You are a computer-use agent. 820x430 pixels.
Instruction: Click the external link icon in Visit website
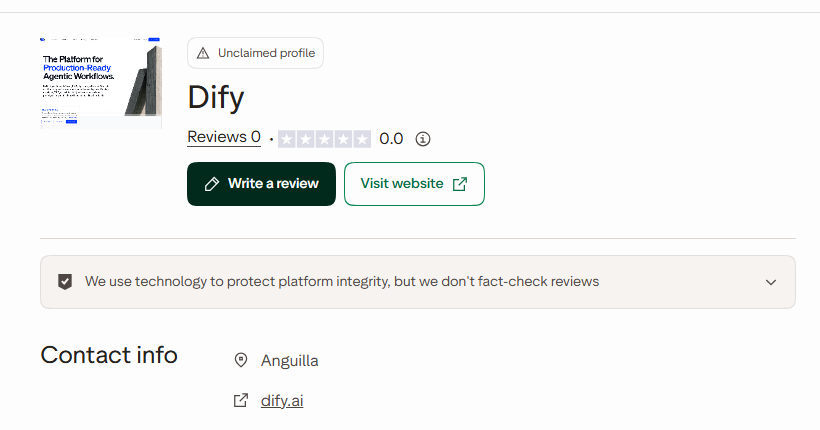point(460,184)
